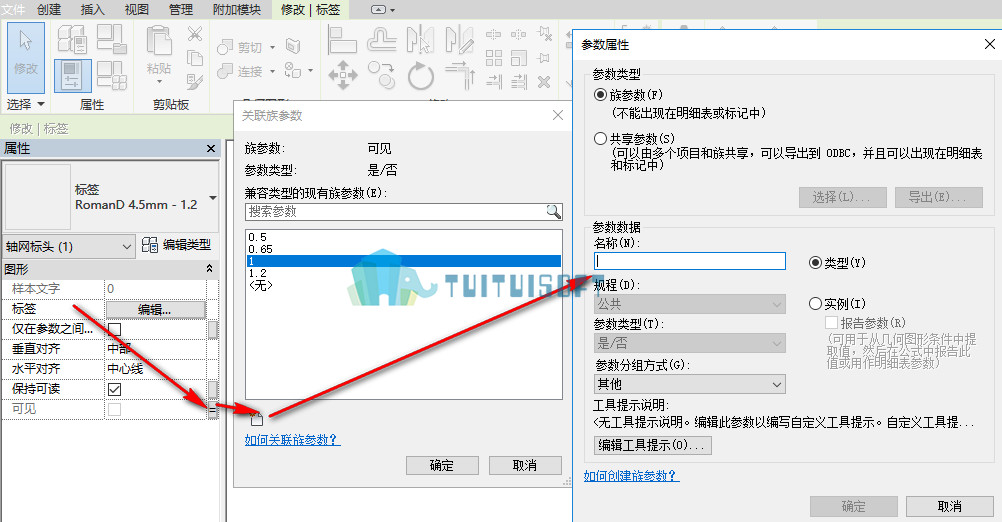Screen dimensions: 1002x522
Task: Click the Delete X icon in ribbon
Action: coord(544,82)
